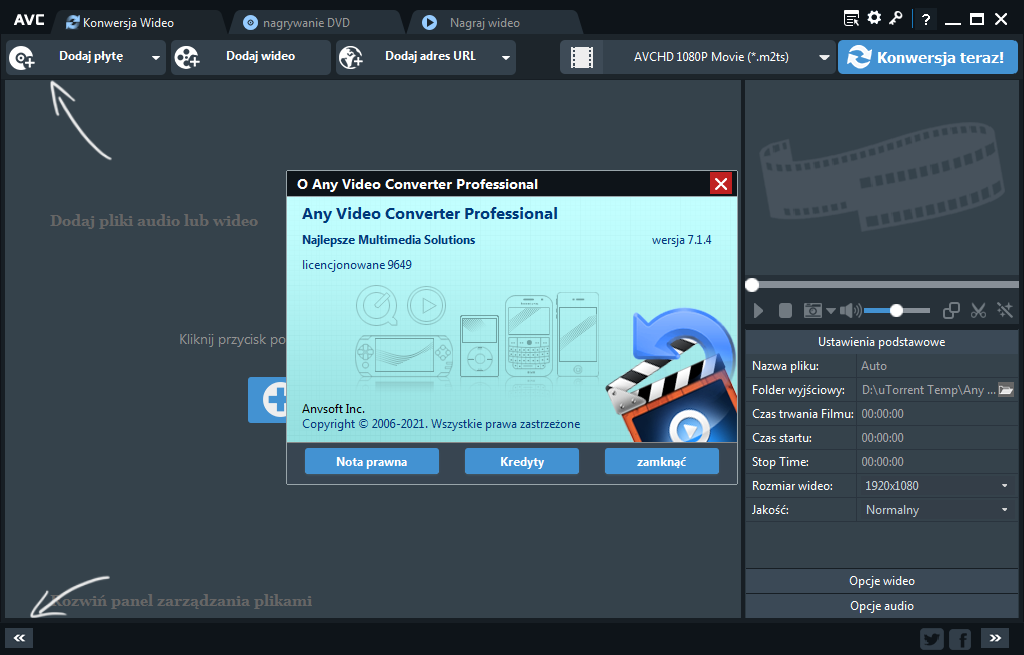The image size is (1024, 655).
Task: Close the About dialog with red X
Action: click(721, 184)
